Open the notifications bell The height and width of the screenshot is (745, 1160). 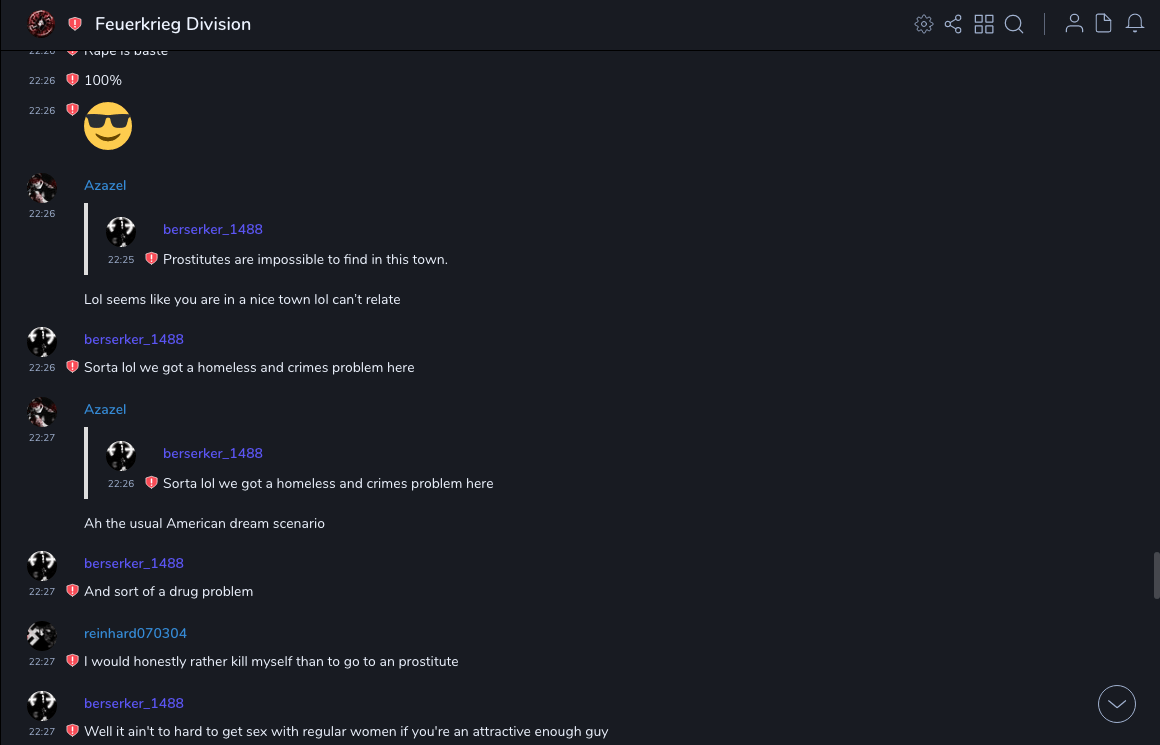click(1135, 24)
